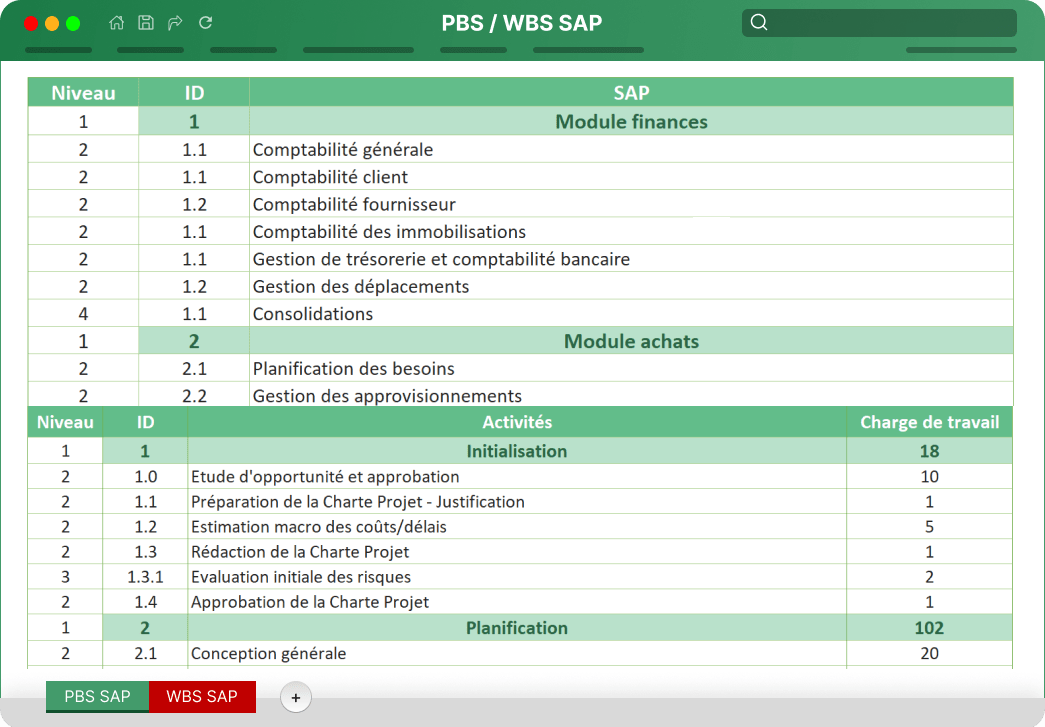Image resolution: width=1045 pixels, height=727 pixels.
Task: Click the share forward arrow icon
Action: [175, 23]
